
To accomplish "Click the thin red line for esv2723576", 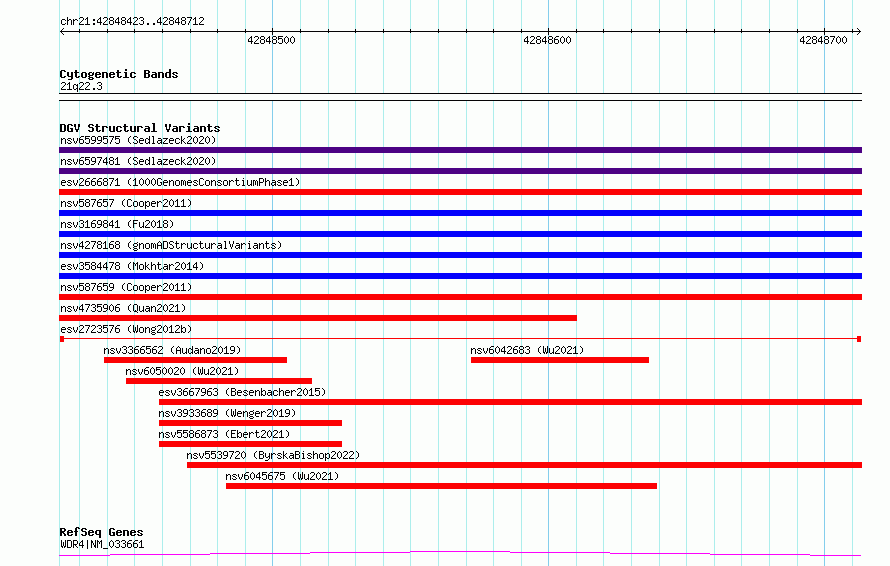I will point(460,339).
